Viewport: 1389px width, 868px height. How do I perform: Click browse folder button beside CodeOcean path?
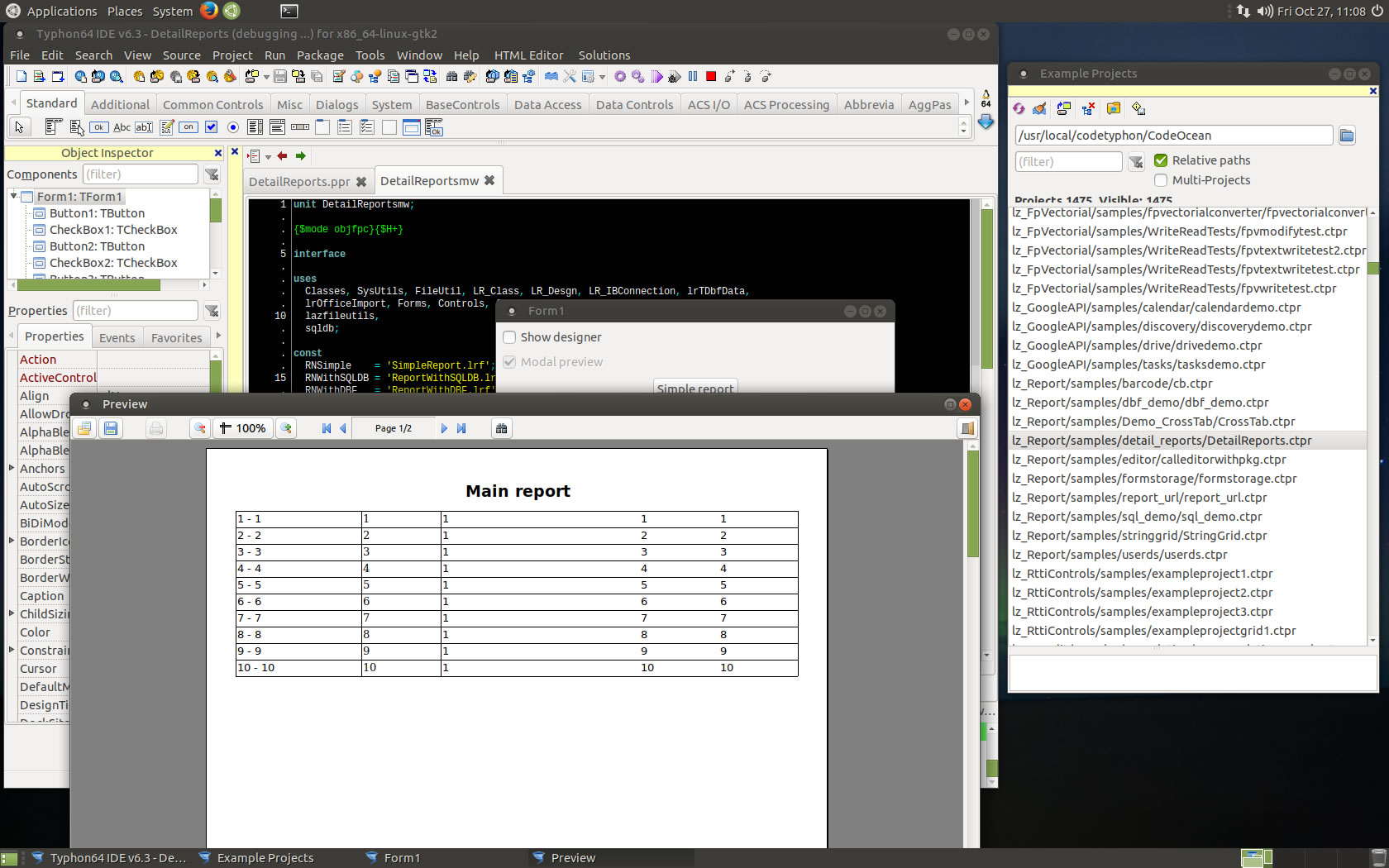(1347, 136)
